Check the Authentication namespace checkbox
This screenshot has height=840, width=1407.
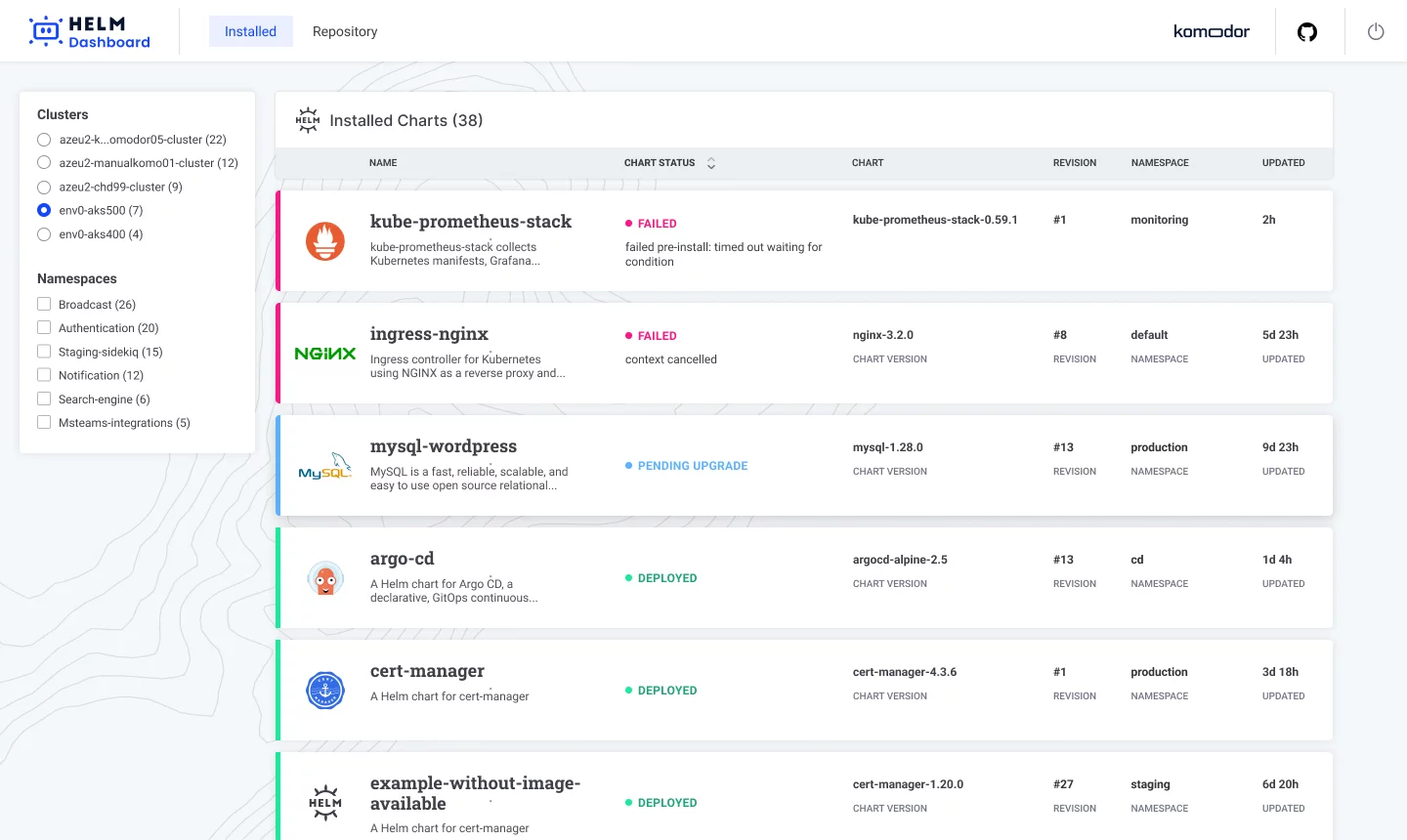coord(44,328)
